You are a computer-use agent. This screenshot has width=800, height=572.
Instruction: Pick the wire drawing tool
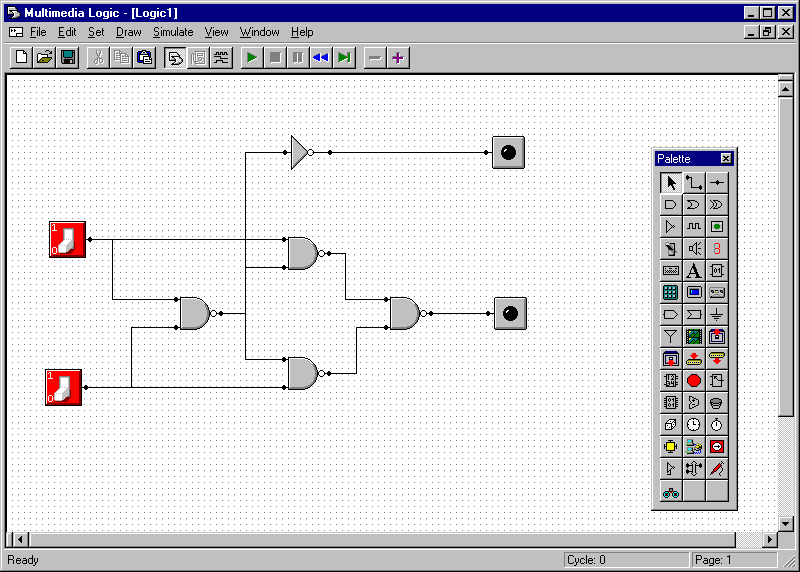[x=693, y=182]
